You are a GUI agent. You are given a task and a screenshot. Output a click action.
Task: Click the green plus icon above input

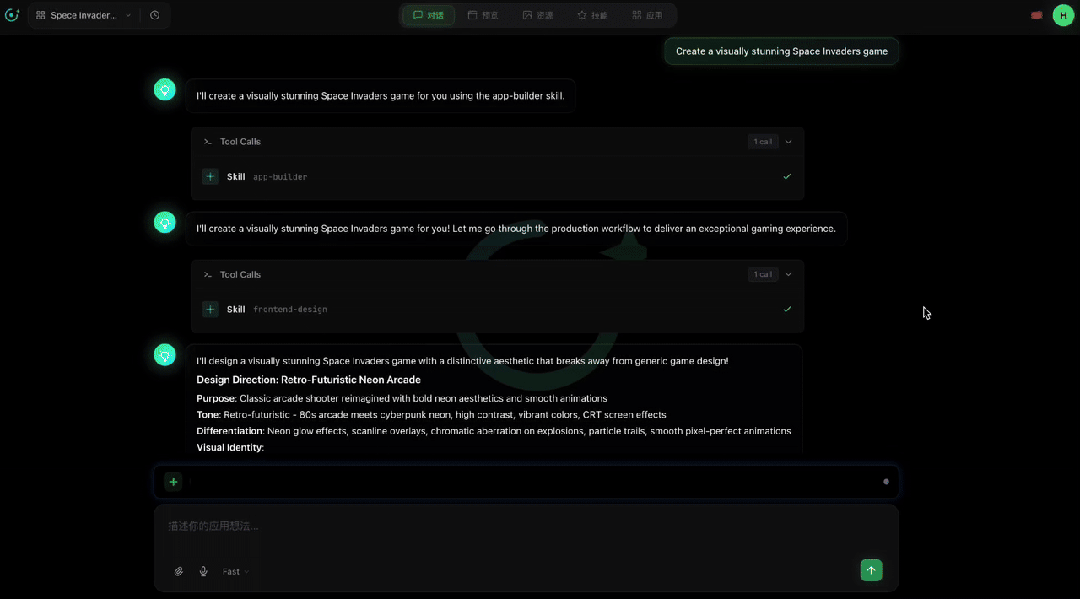coord(173,482)
